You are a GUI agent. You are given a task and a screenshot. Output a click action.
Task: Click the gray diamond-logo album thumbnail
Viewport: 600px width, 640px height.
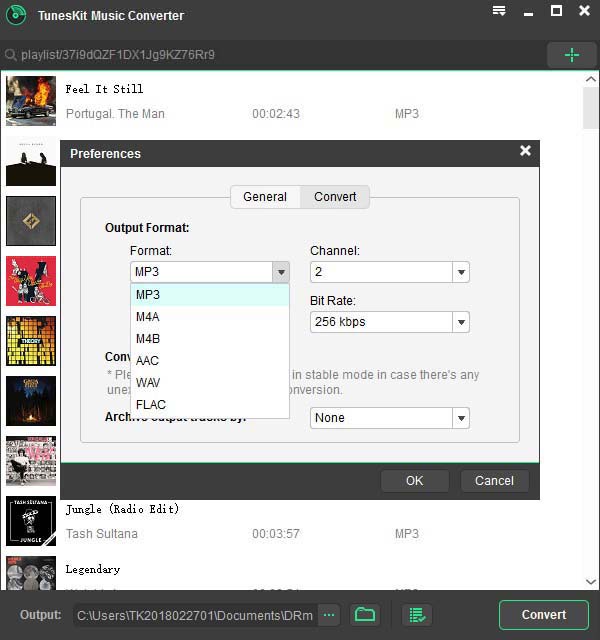(x=31, y=221)
